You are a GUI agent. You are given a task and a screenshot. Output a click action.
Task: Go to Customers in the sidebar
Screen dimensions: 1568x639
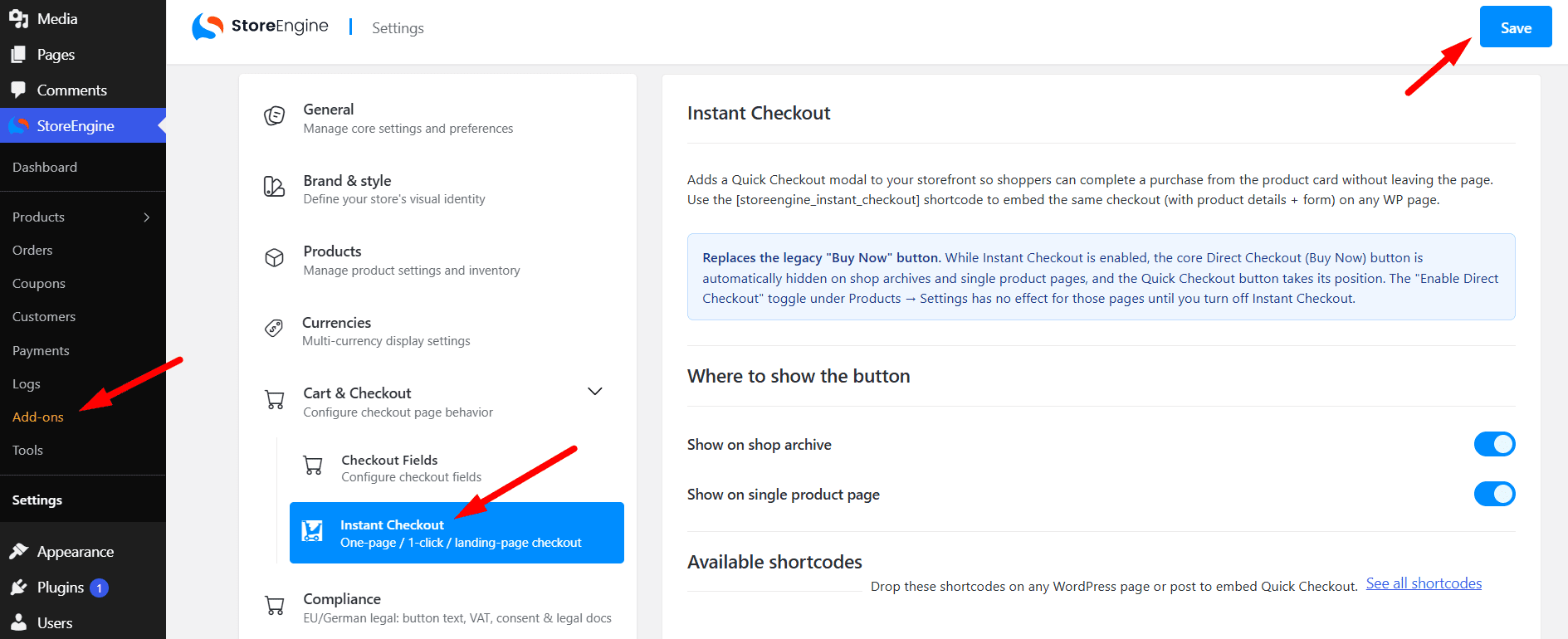pyautogui.click(x=44, y=316)
